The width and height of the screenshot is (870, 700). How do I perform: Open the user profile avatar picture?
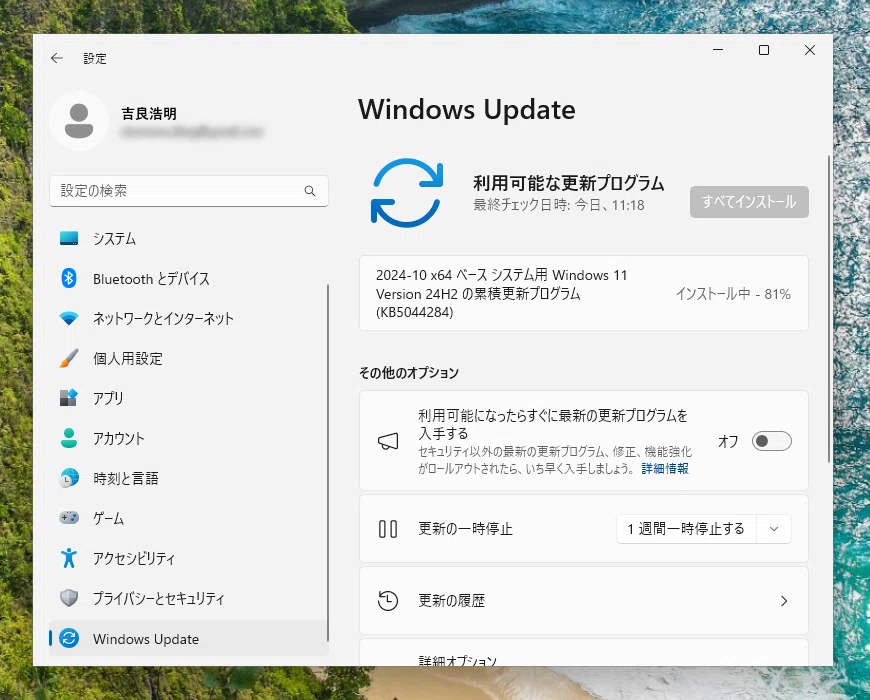coord(79,121)
